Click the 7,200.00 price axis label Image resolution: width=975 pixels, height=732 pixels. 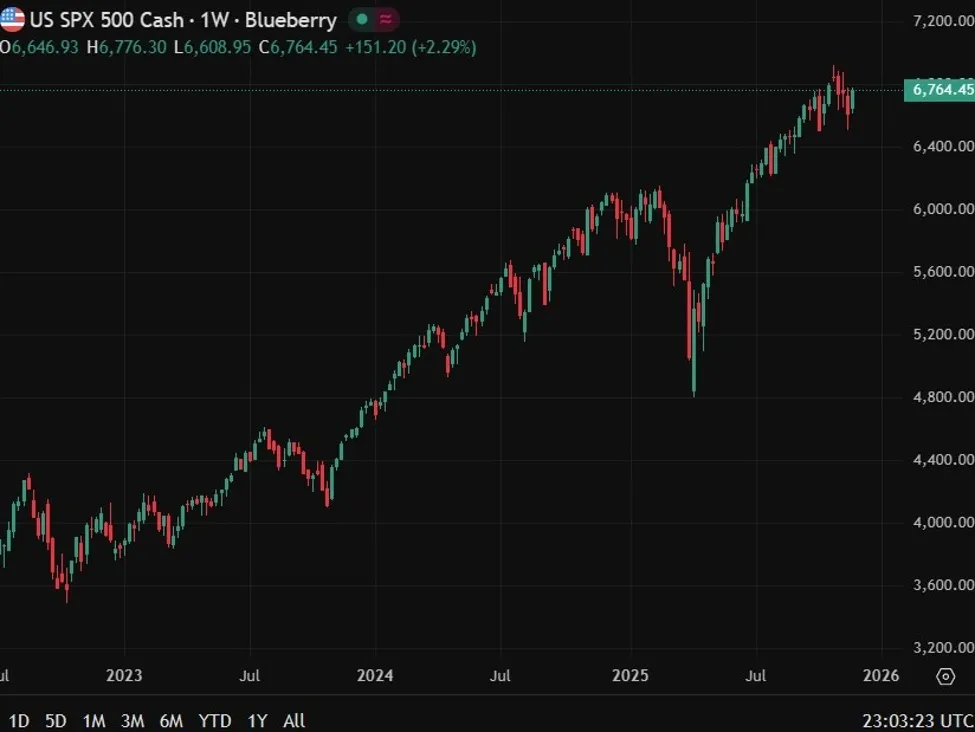943,20
